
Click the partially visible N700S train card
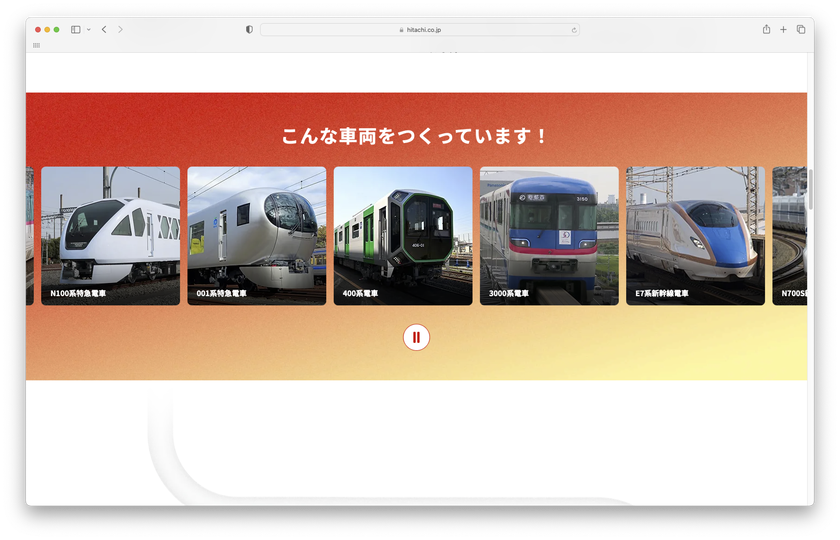[x=790, y=236]
